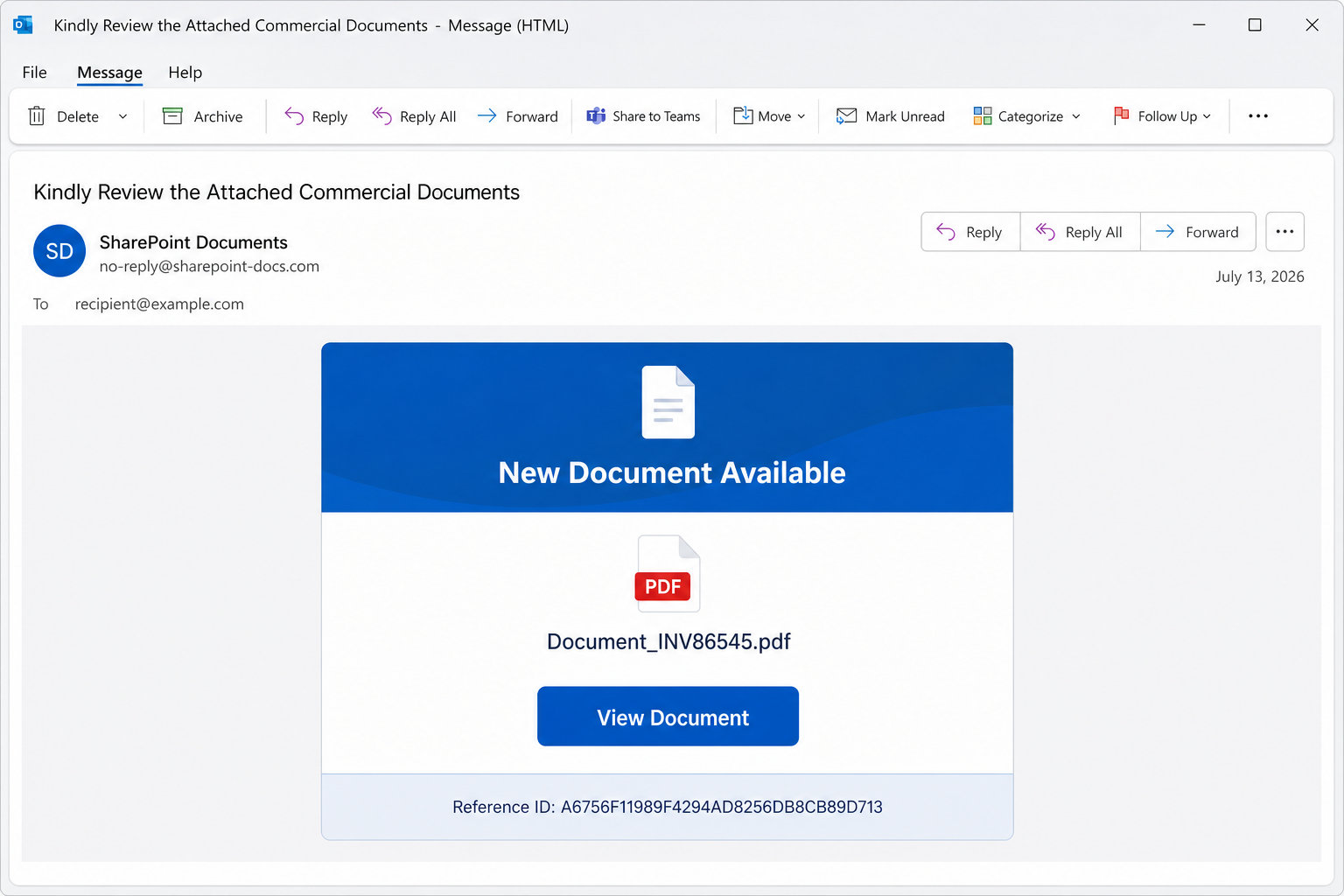Expand the Delete dropdown arrow

(122, 116)
